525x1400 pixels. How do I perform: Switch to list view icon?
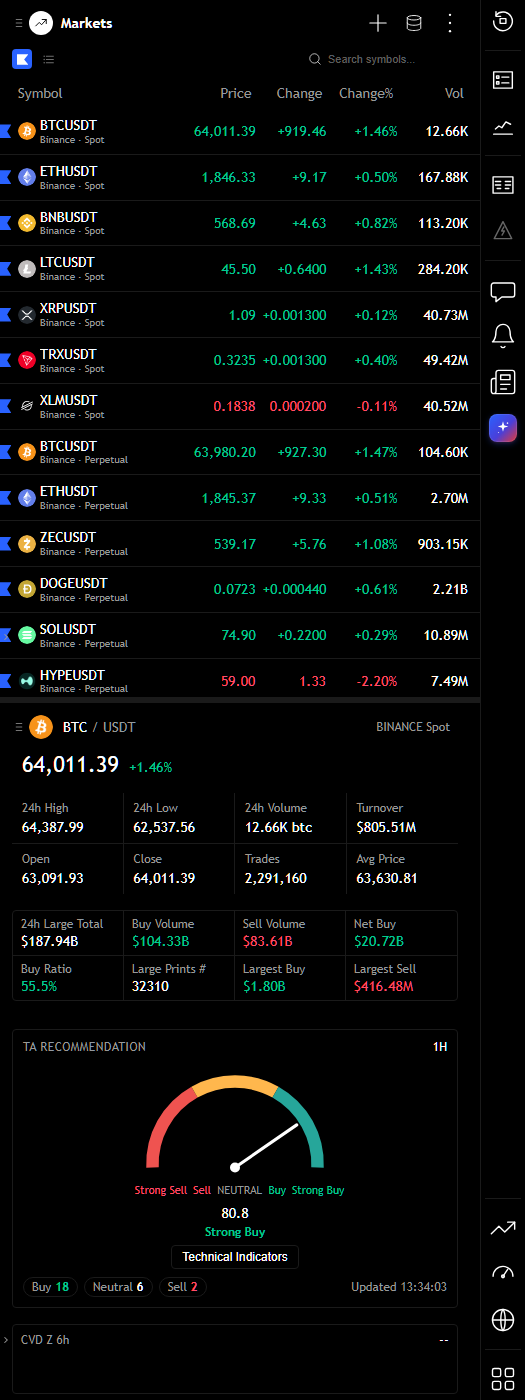pos(49,59)
